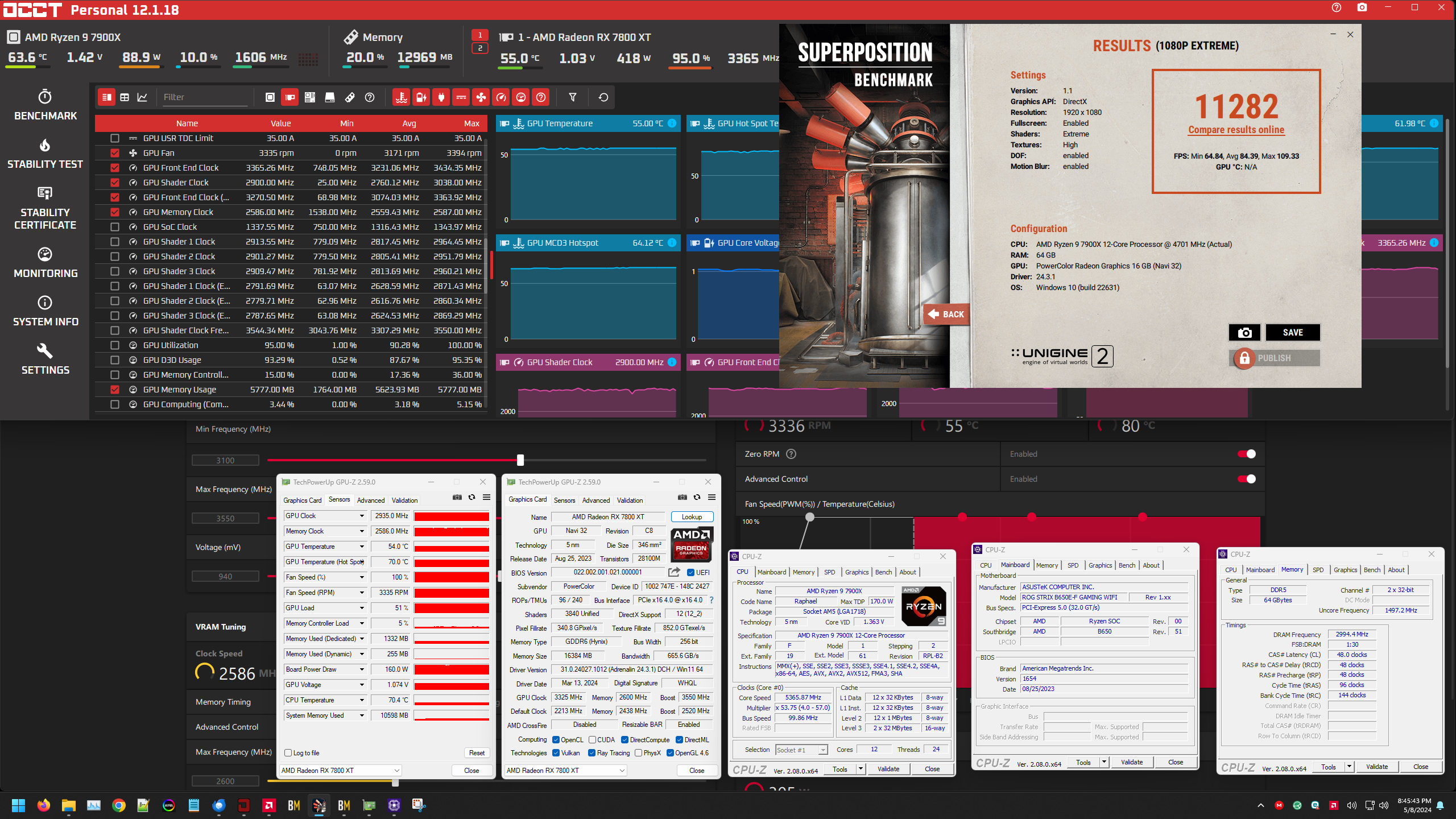Click the first fan curve point at 100%
The height and width of the screenshot is (819, 1456).
point(810,517)
